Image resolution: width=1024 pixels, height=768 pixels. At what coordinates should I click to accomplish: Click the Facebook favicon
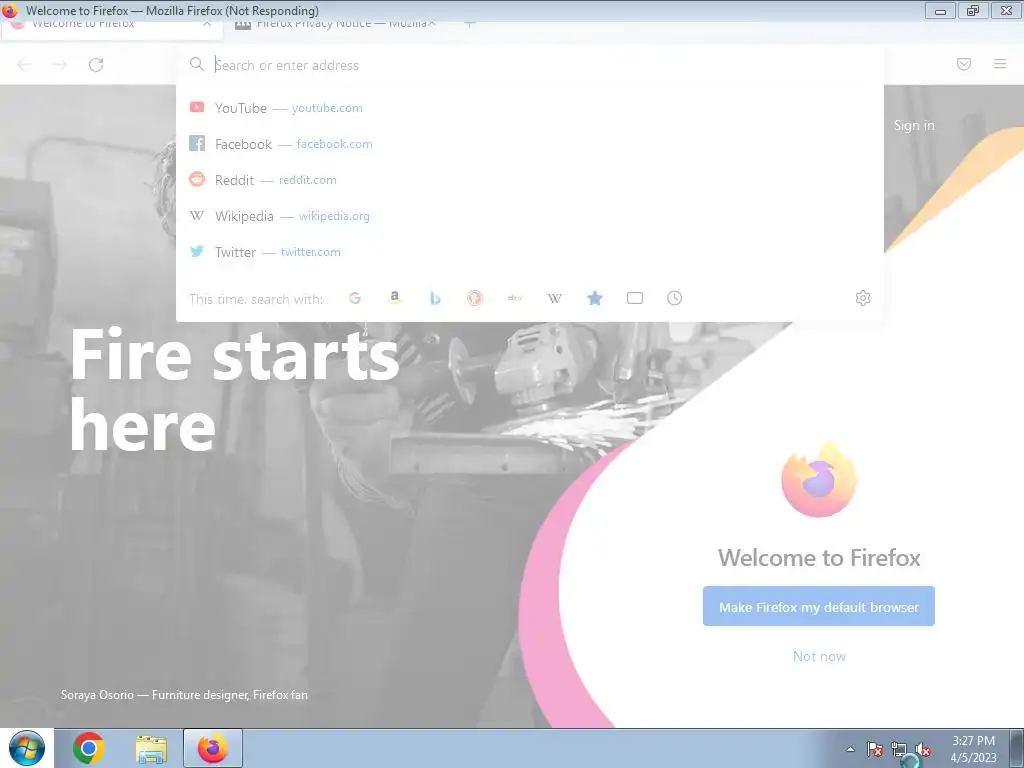click(x=197, y=143)
